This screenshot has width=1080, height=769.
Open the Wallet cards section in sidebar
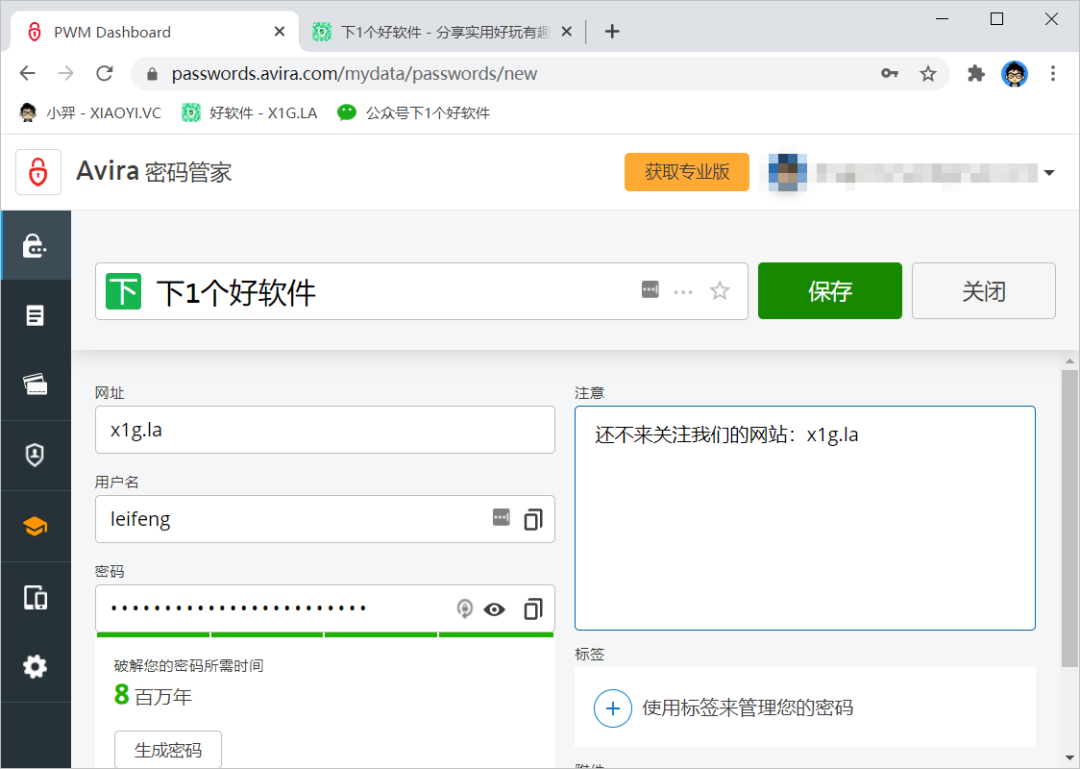pos(34,384)
